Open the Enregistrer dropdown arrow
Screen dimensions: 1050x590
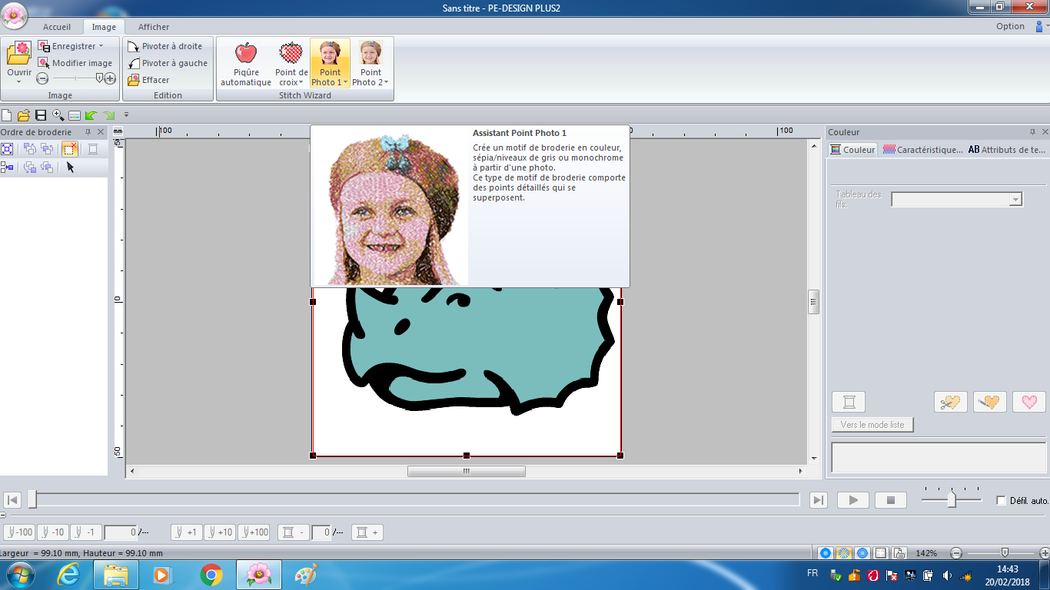[101, 46]
